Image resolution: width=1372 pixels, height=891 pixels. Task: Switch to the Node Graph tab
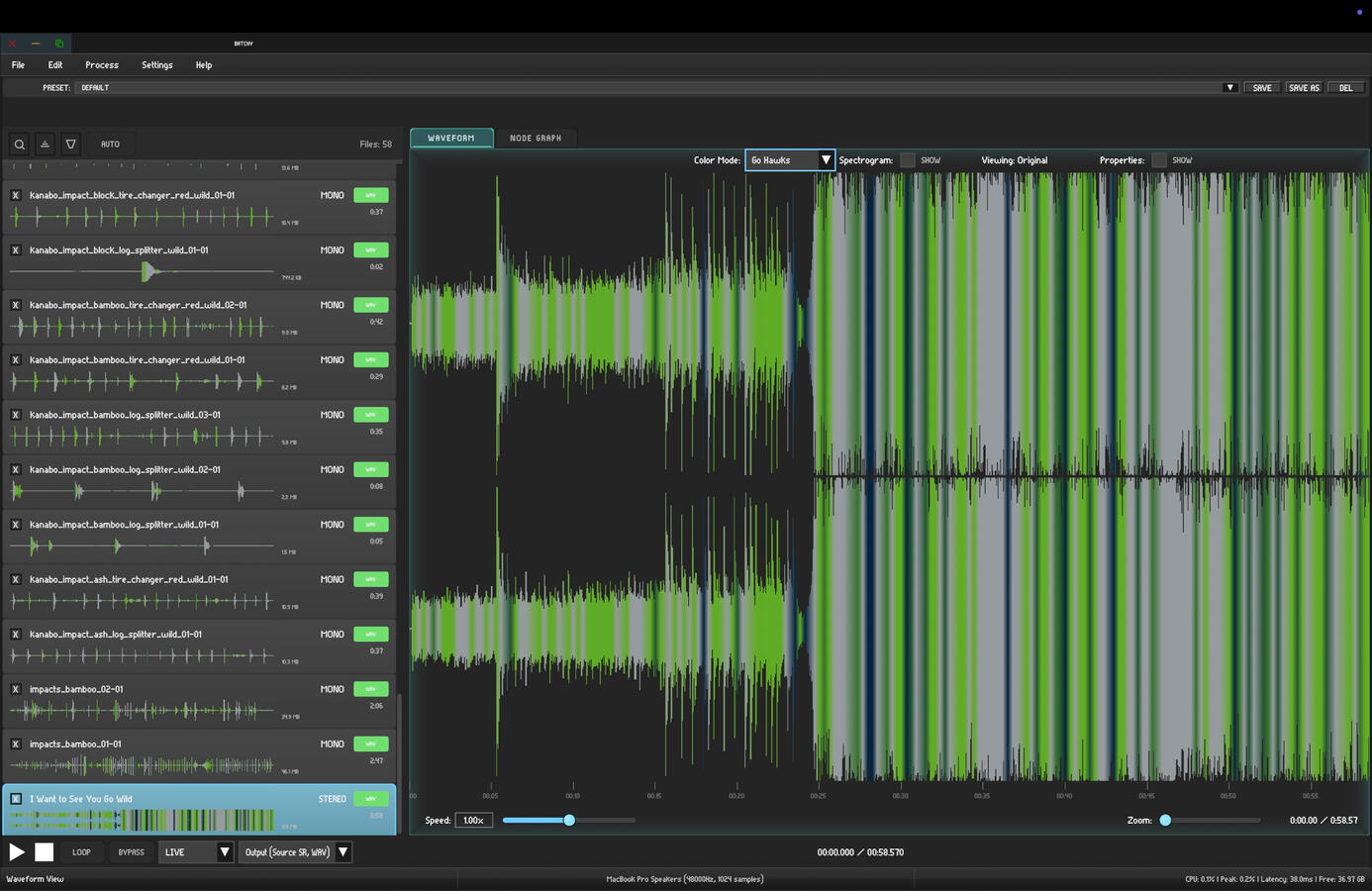pyautogui.click(x=535, y=139)
